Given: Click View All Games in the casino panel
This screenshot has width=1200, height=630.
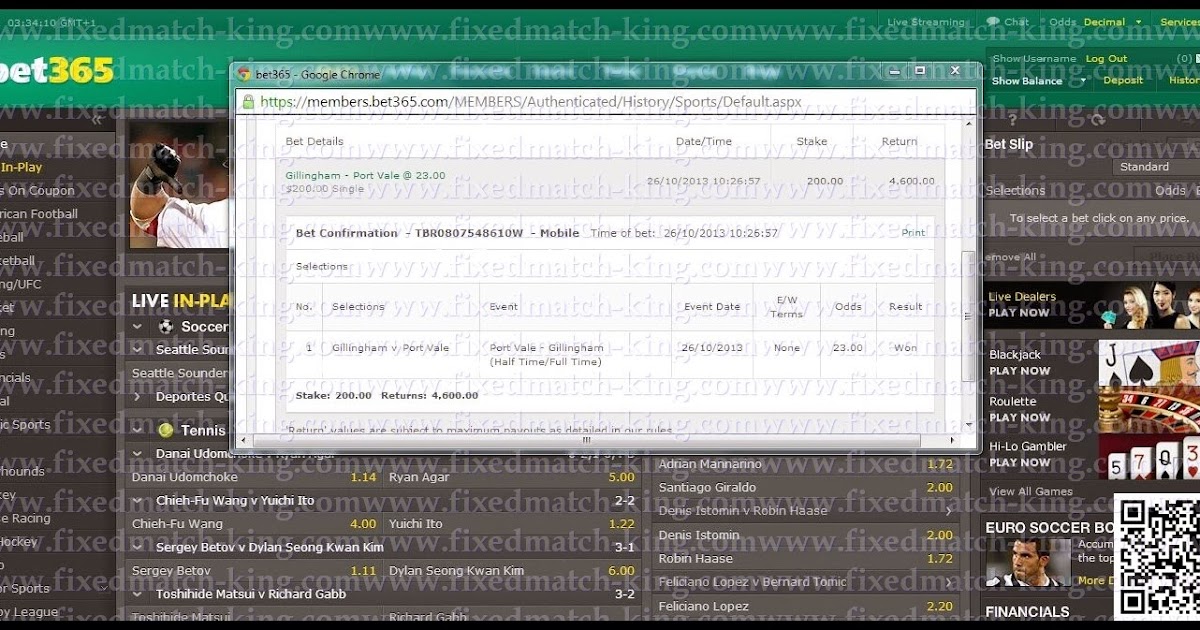Looking at the screenshot, I should [1031, 492].
